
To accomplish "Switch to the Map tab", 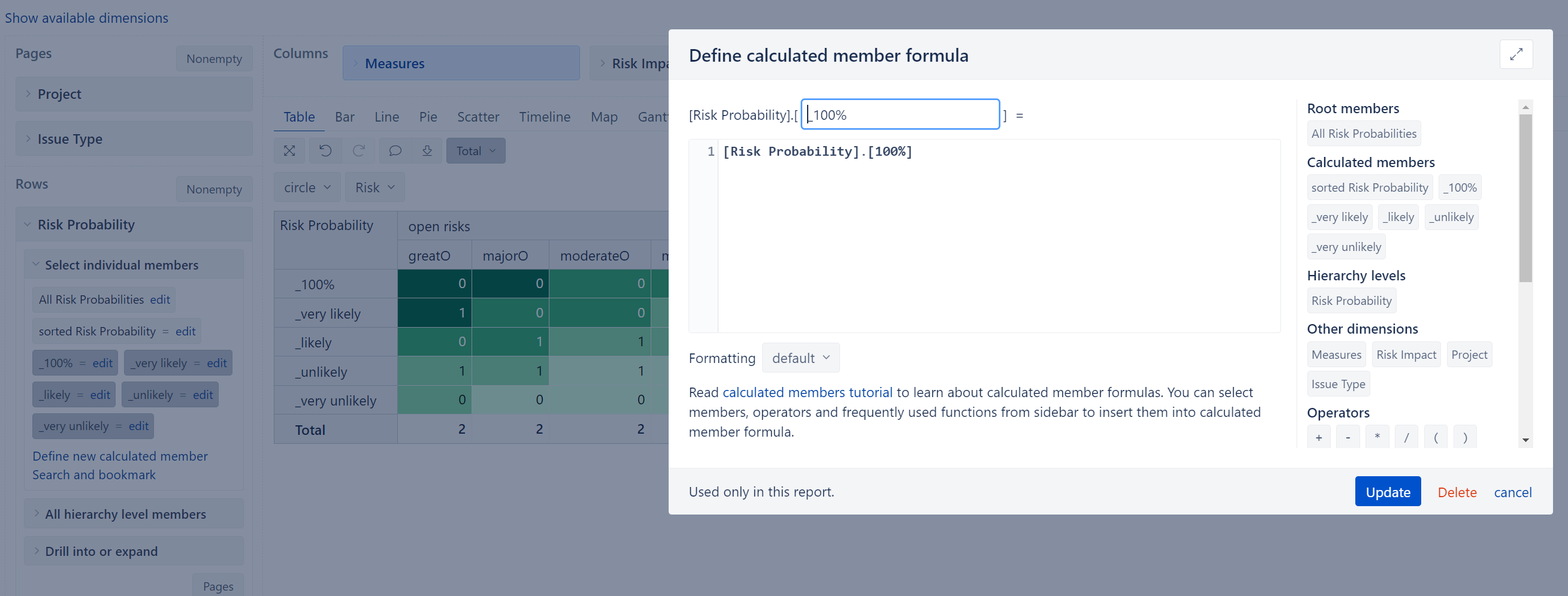I will [604, 117].
